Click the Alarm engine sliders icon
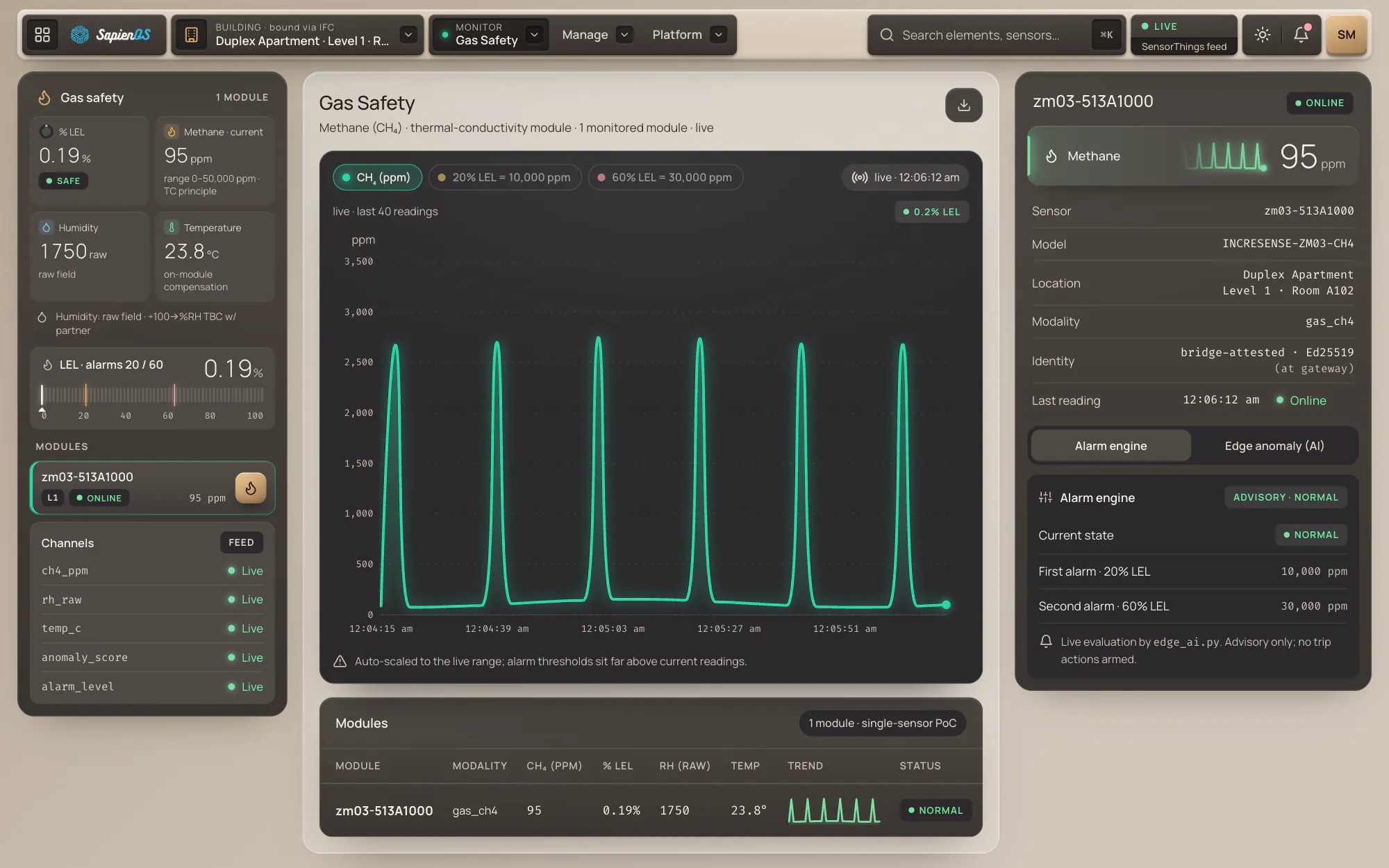Screen dimensions: 1389x868 (x=1045, y=497)
